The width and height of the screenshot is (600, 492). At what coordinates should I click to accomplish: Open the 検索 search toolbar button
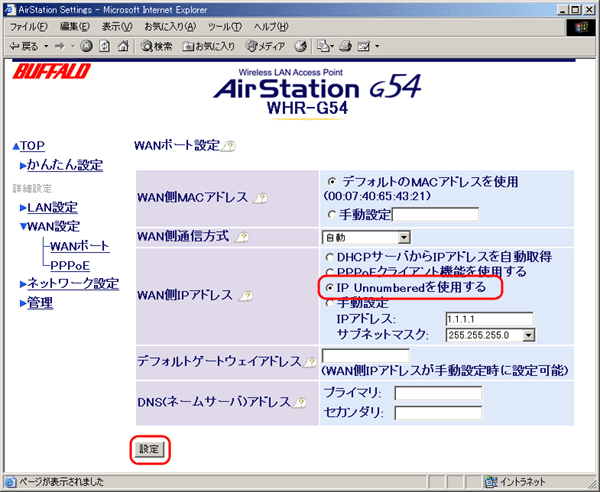click(x=156, y=47)
